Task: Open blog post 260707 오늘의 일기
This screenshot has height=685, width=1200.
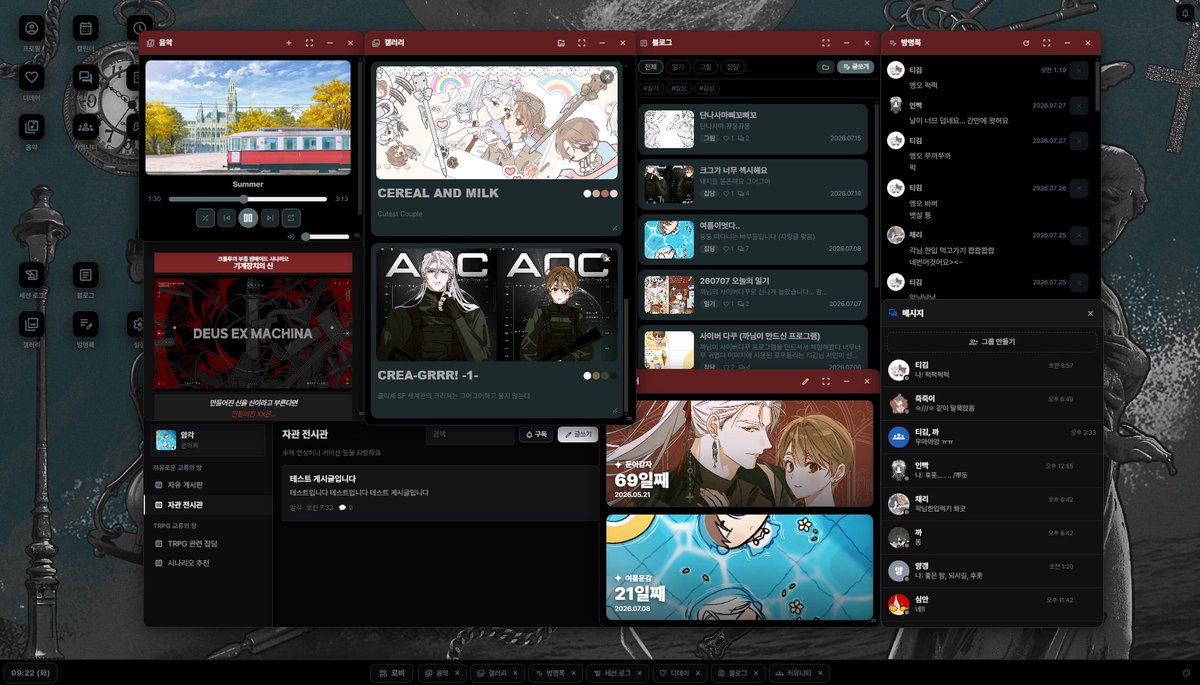Action: (x=753, y=293)
